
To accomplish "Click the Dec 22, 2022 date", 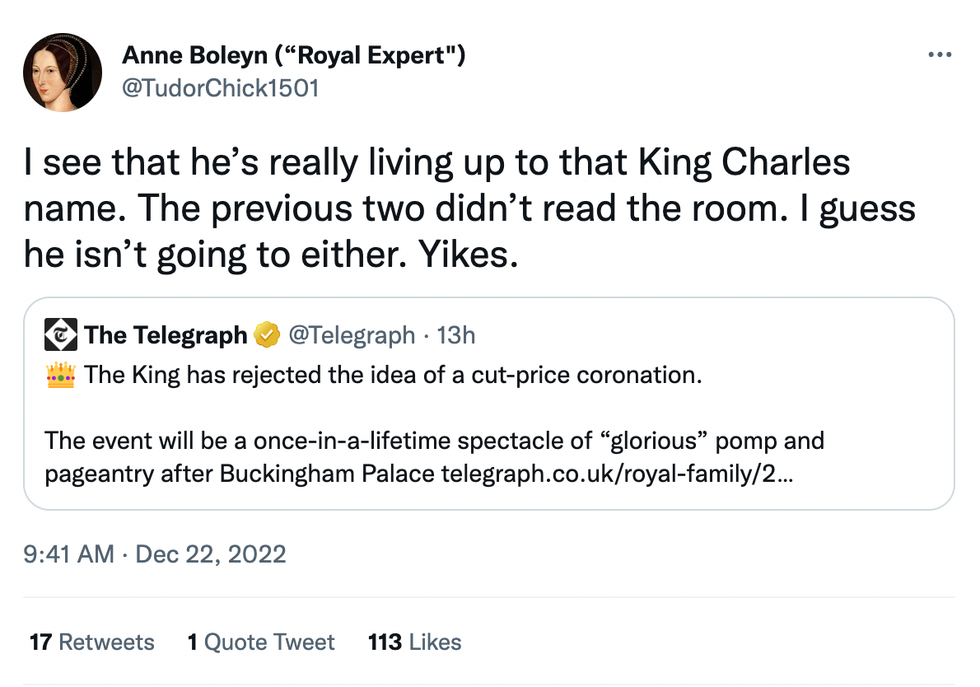I will [x=210, y=553].
